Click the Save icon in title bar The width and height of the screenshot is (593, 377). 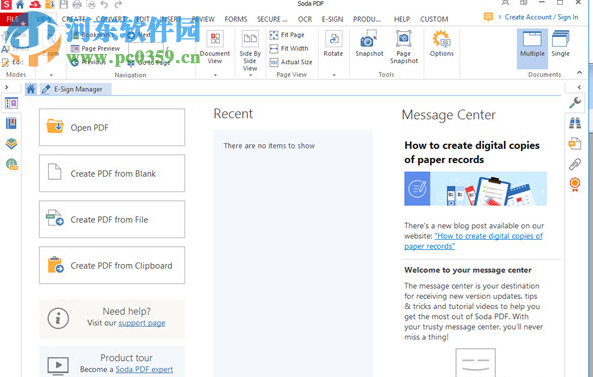coord(63,4)
